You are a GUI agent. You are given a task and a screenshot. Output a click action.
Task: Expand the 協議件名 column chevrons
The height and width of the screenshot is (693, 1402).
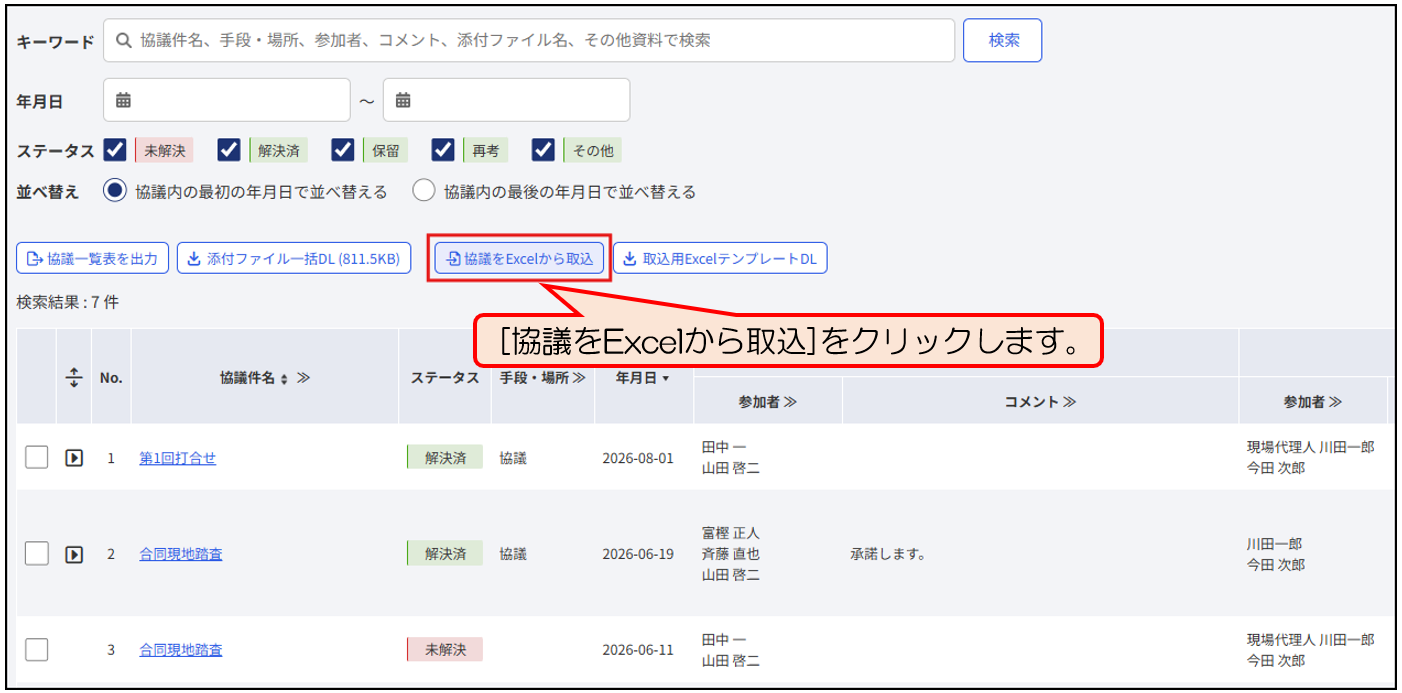coord(303,378)
